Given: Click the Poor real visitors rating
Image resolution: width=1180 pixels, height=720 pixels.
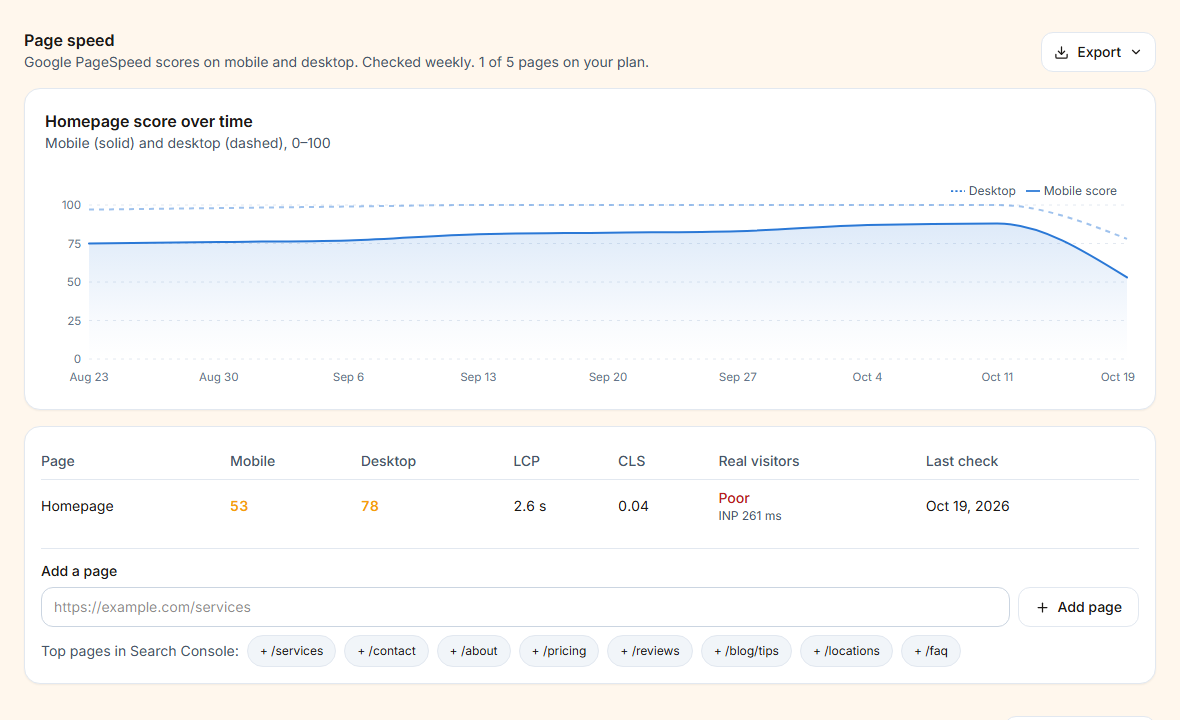Looking at the screenshot, I should pos(734,498).
